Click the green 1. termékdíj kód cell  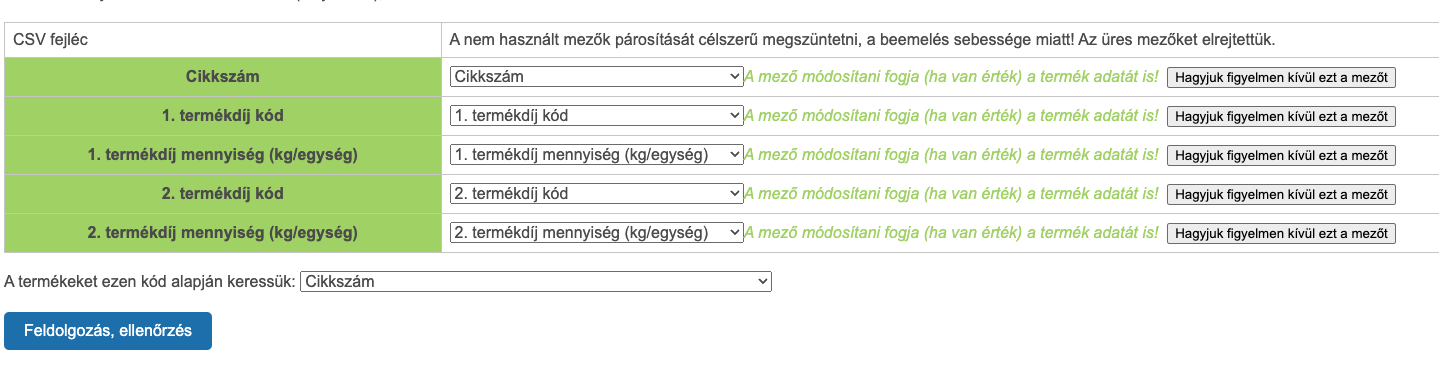223,116
